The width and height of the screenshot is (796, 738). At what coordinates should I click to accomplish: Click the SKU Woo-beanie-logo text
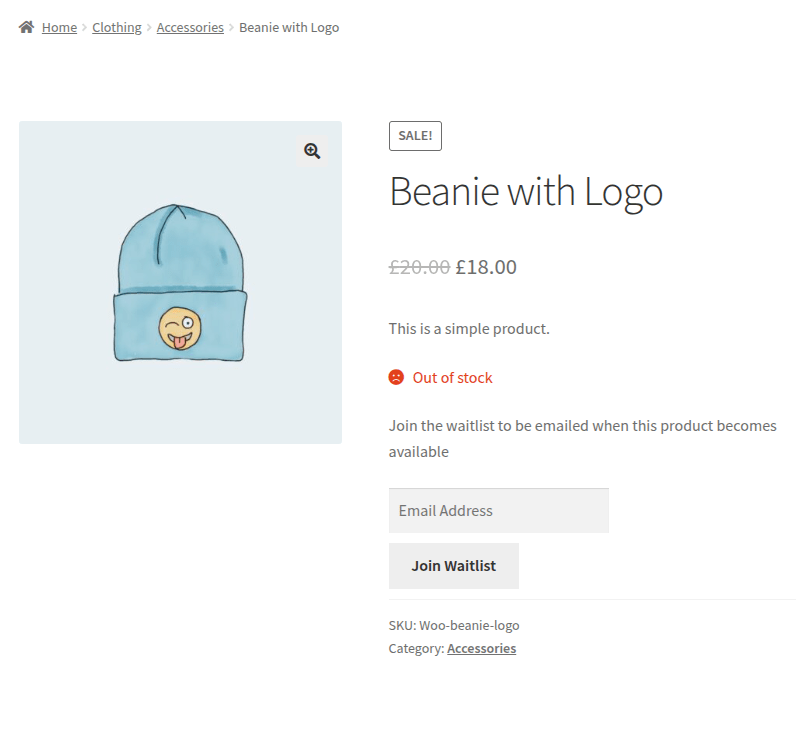(x=454, y=625)
